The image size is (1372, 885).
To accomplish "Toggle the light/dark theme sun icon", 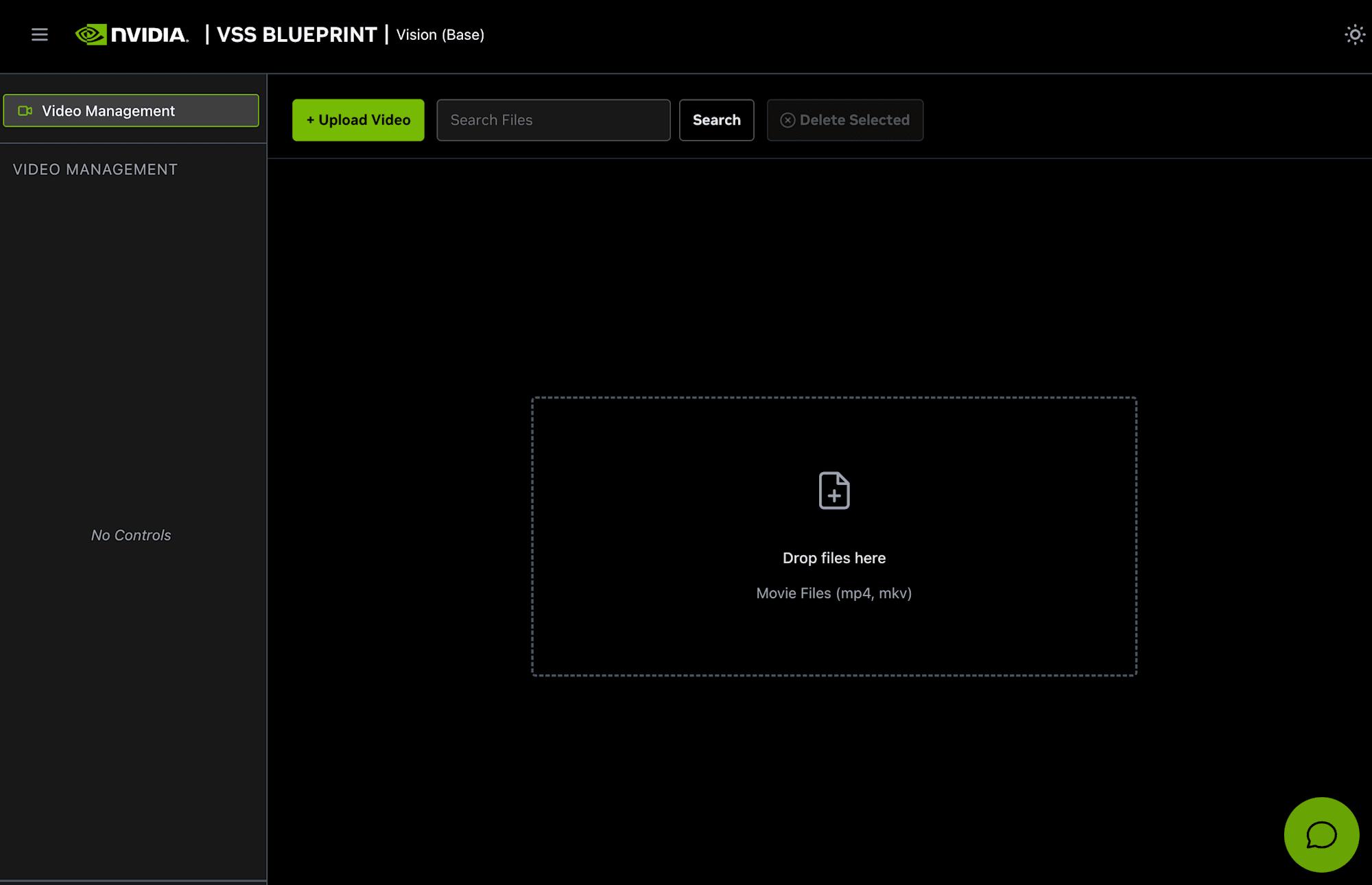I will [x=1354, y=34].
